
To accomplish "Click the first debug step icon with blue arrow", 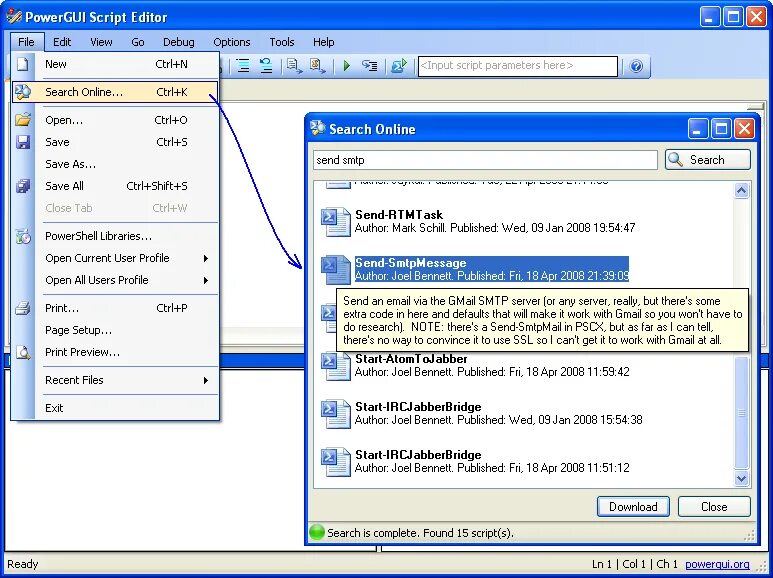I will point(295,66).
